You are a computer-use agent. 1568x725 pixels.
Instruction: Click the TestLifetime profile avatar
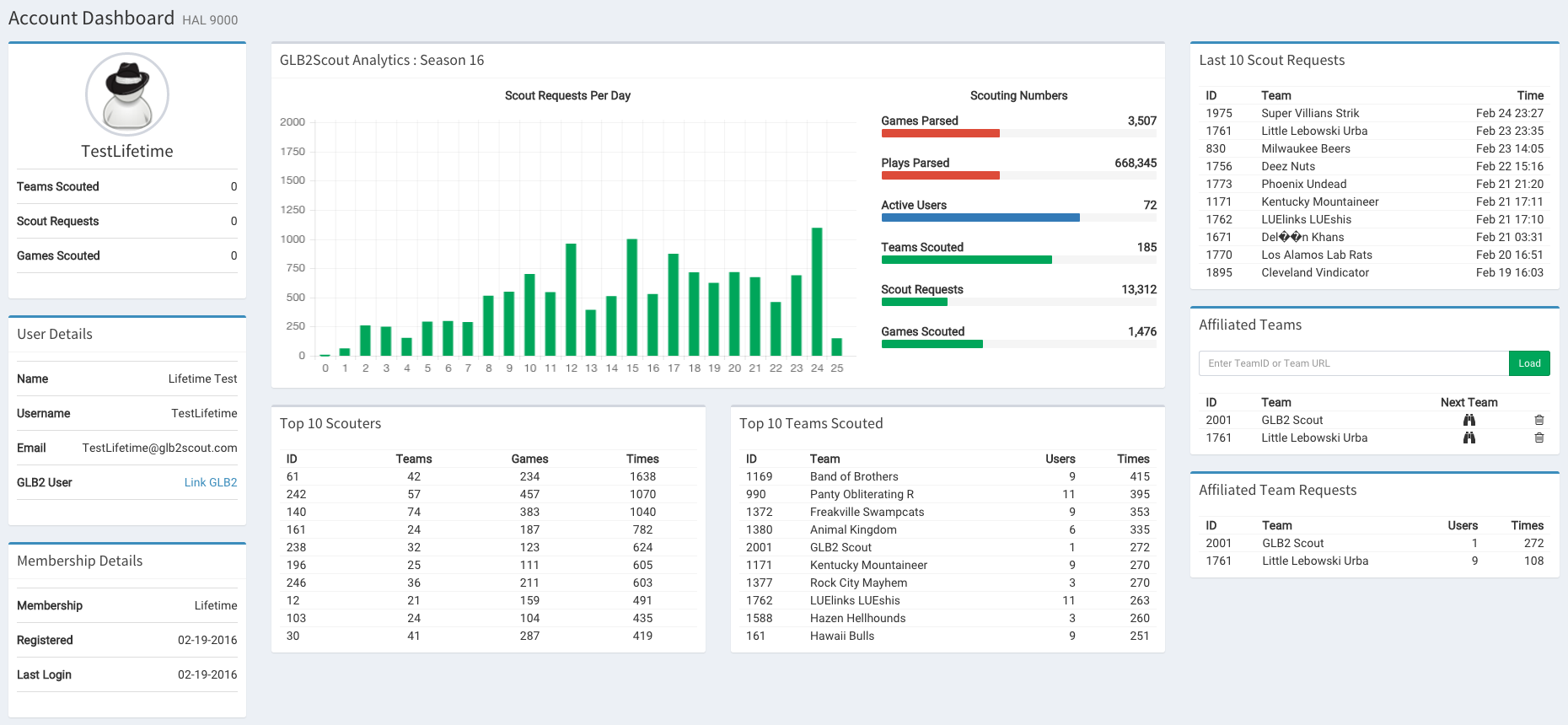click(127, 94)
